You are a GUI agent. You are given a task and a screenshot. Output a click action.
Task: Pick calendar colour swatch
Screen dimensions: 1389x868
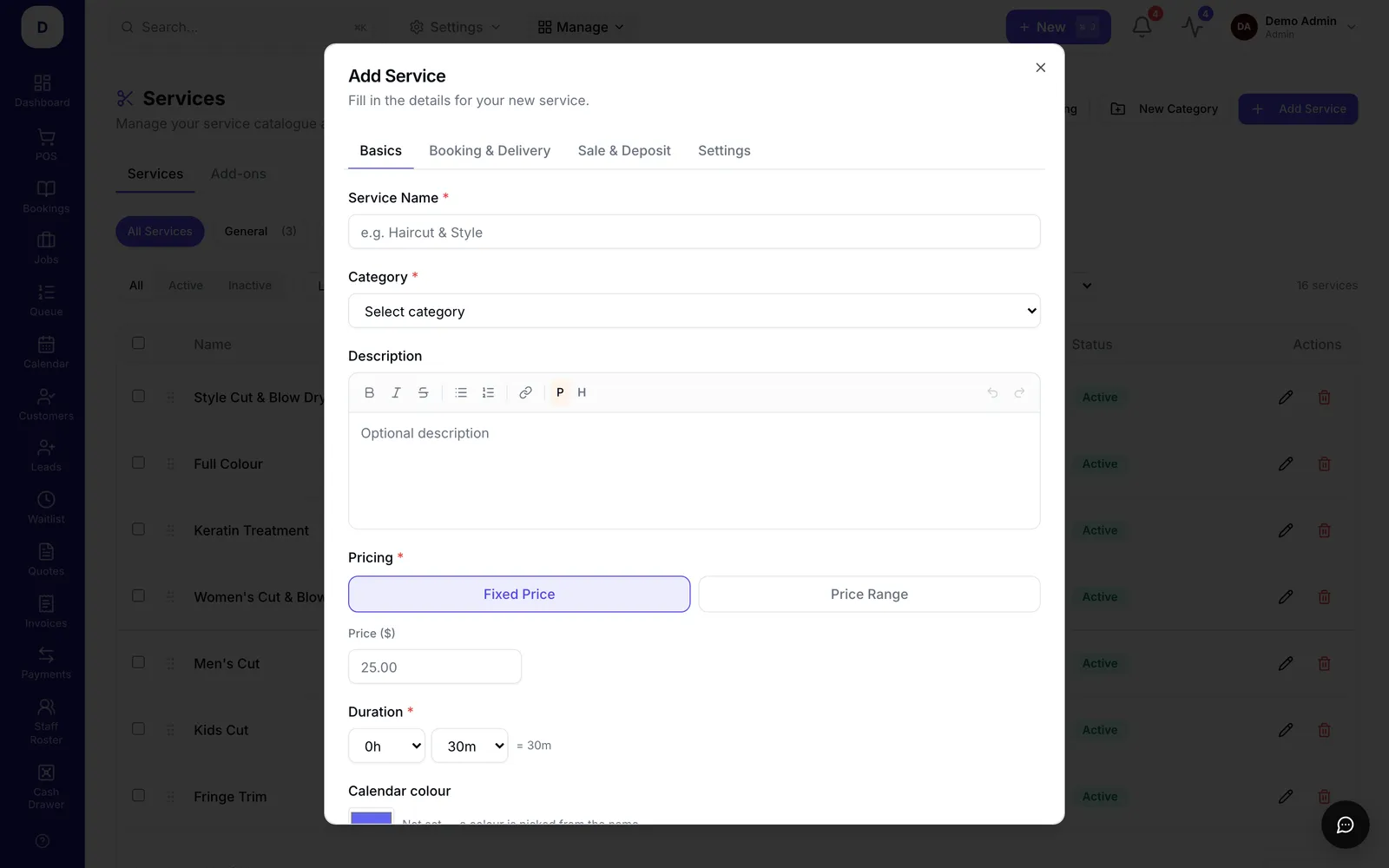[371, 817]
